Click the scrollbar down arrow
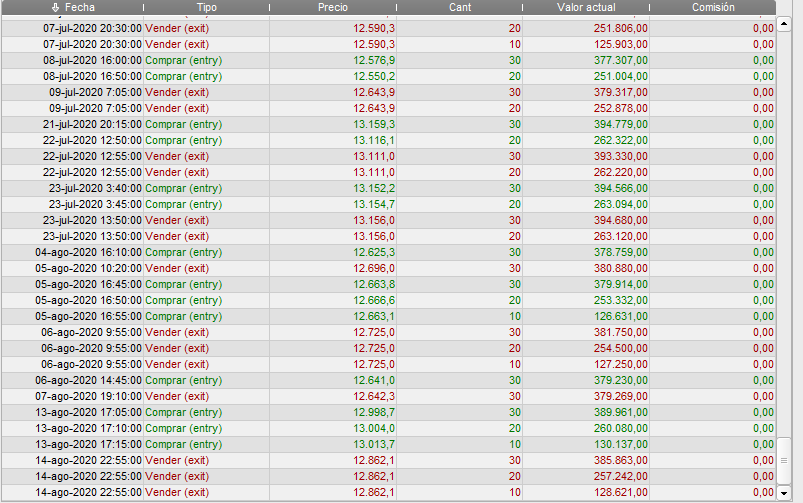Screen dimensions: 803x503 coord(784,493)
